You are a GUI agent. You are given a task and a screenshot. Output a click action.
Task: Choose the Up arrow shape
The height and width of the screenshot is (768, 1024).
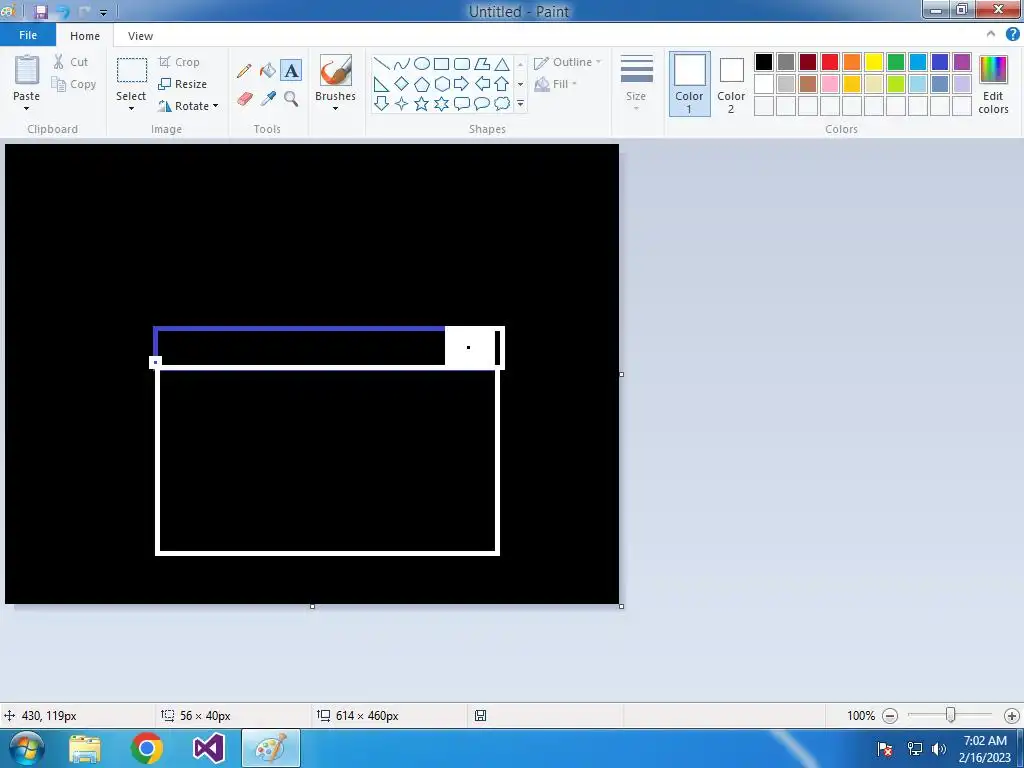point(502,84)
